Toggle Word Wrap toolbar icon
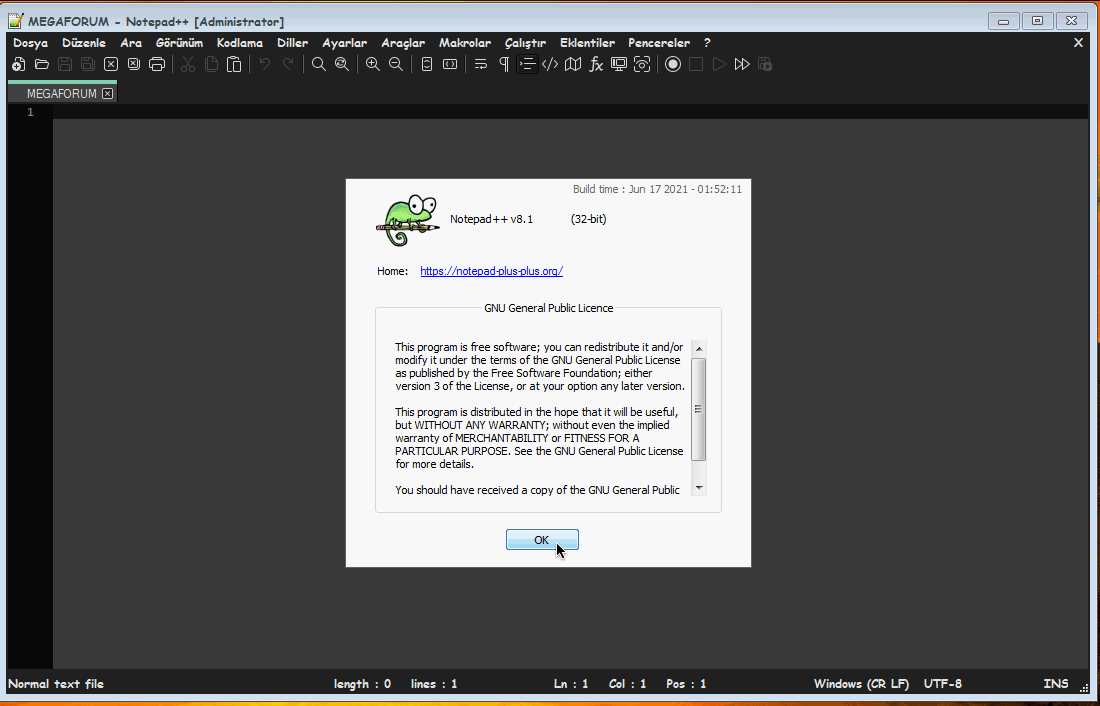The height and width of the screenshot is (706, 1100). (x=481, y=65)
